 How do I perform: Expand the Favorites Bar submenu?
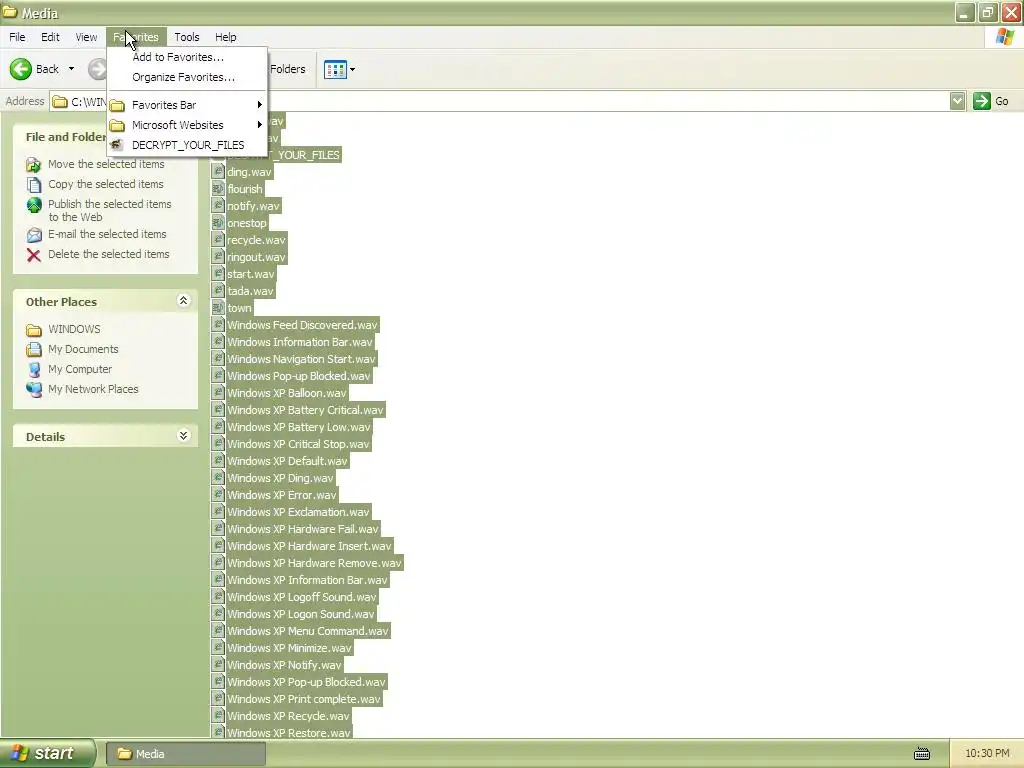pyautogui.click(x=187, y=105)
